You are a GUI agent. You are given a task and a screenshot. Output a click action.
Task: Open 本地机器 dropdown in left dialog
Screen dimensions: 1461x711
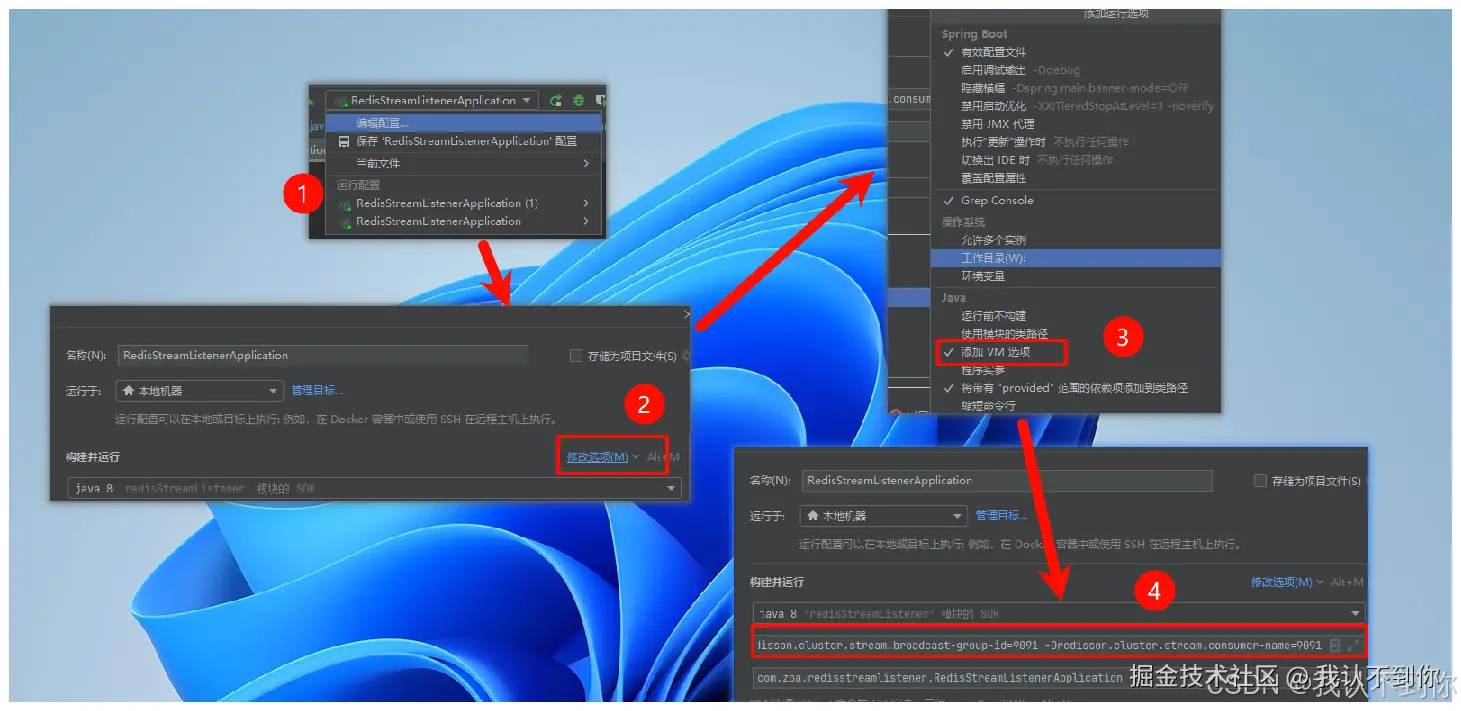tap(201, 391)
